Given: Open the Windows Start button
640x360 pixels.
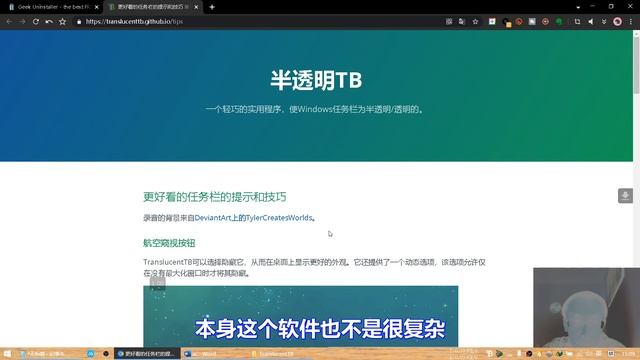Looking at the screenshot, I should [7, 353].
